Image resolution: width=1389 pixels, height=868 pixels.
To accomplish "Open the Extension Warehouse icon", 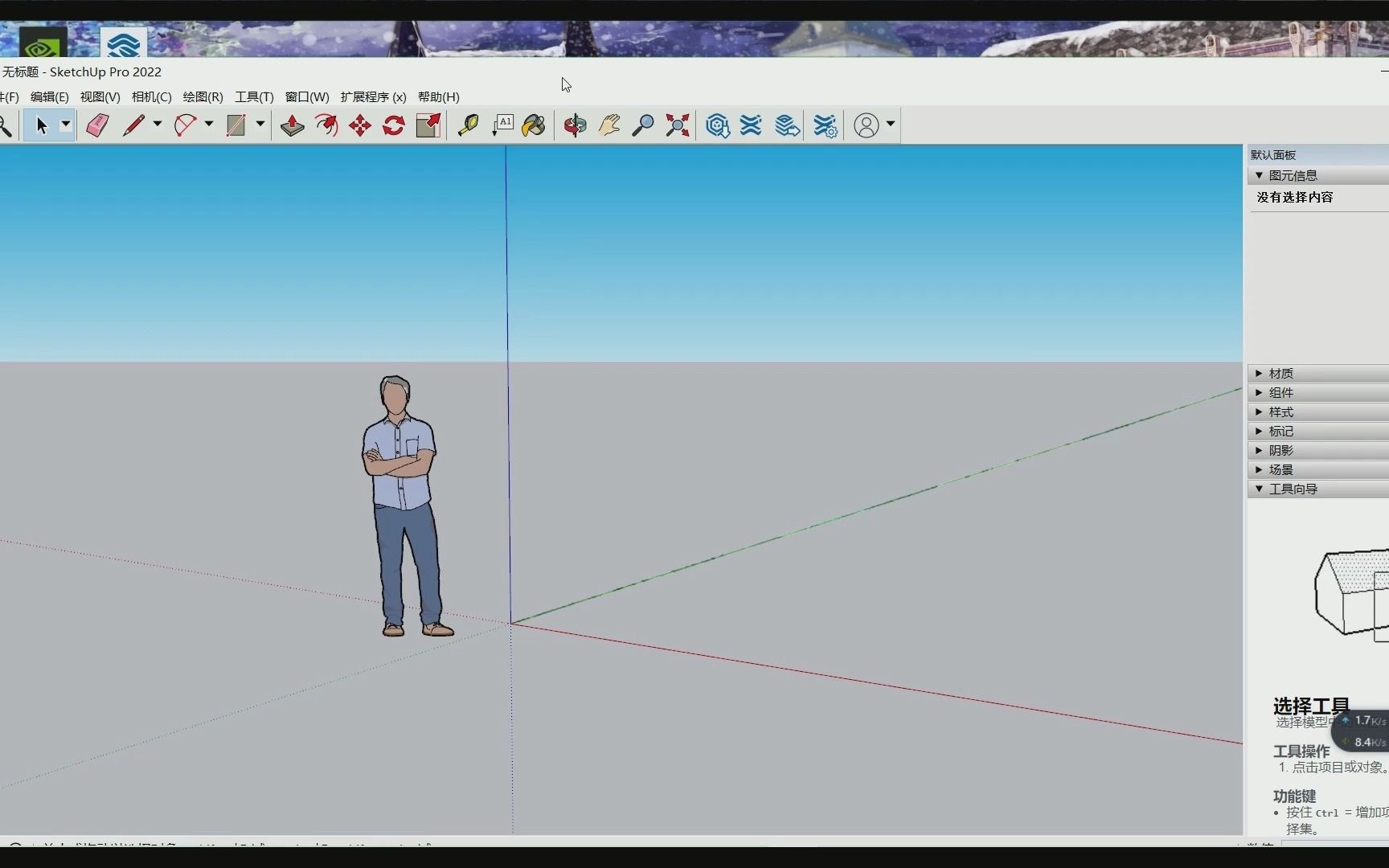I will [751, 125].
